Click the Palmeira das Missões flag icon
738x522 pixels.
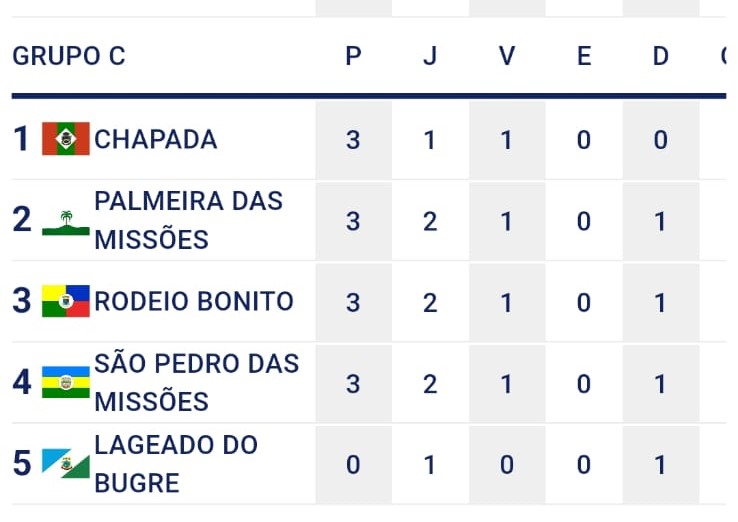pos(66,221)
